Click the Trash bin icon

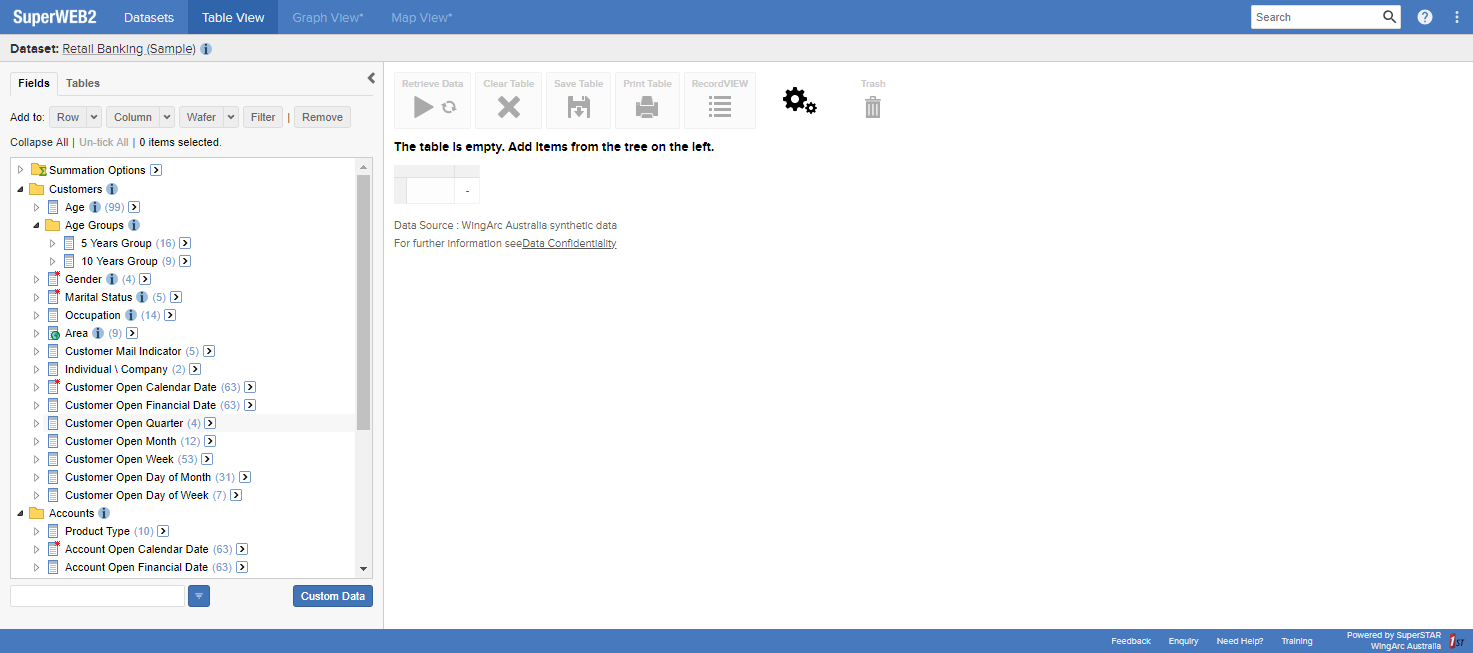pyautogui.click(x=873, y=107)
